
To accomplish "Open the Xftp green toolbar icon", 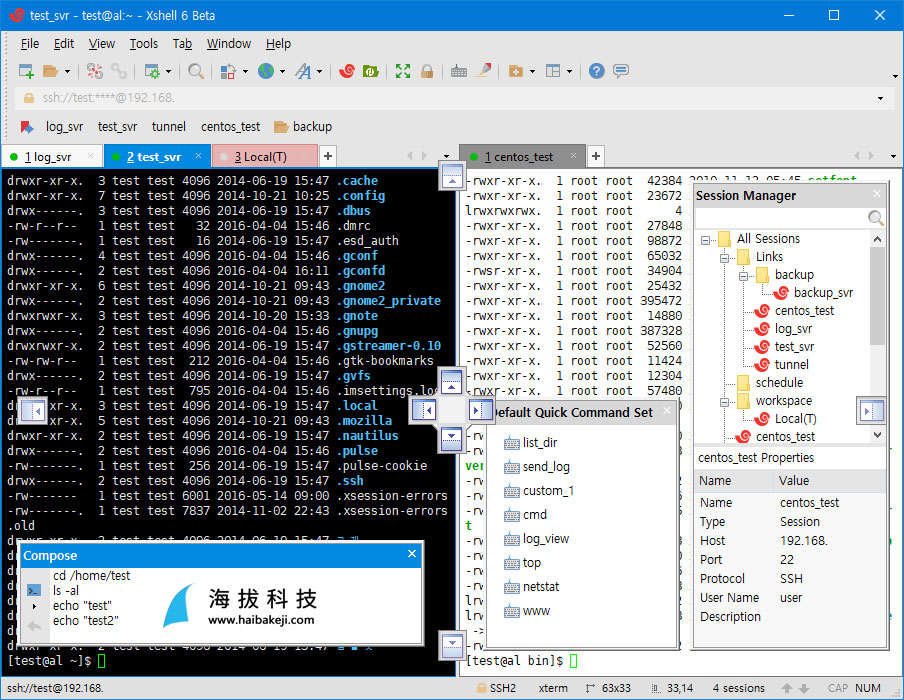I will 370,71.
